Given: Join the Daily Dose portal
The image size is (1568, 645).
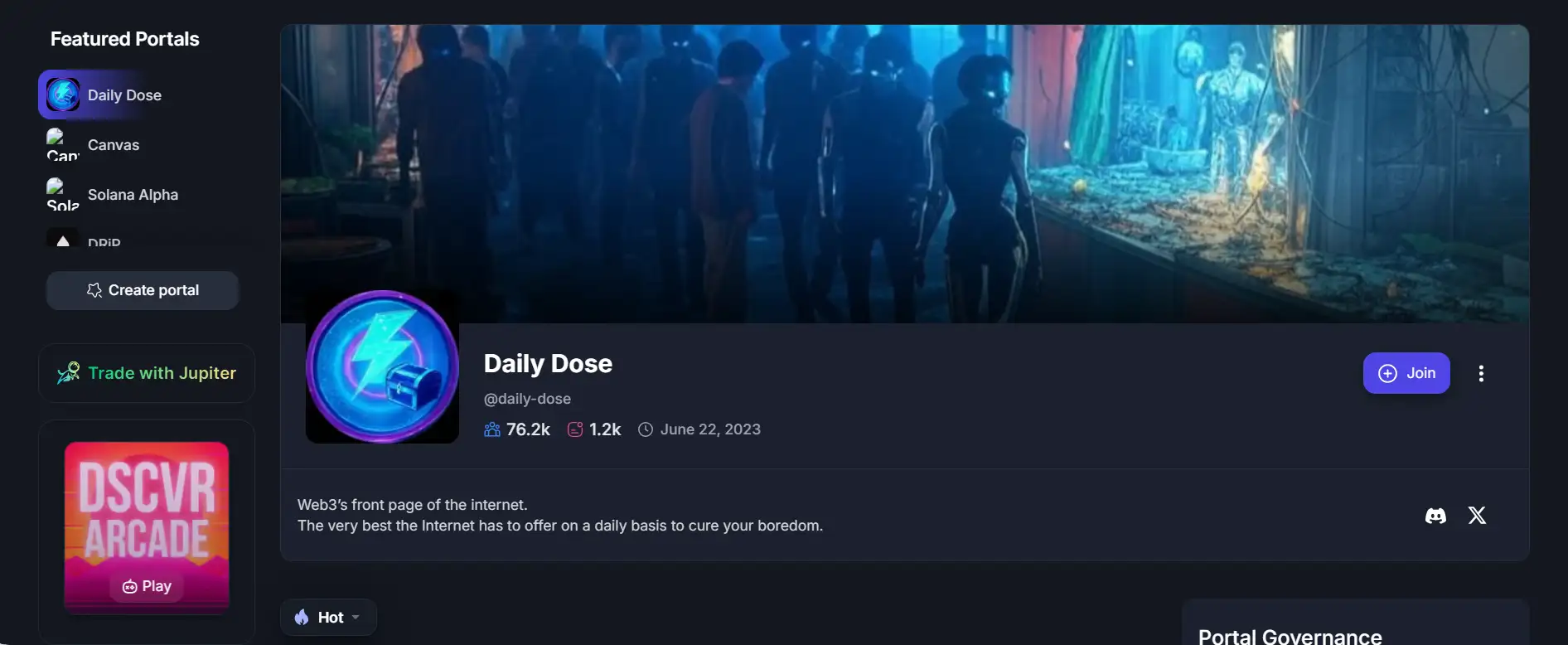Looking at the screenshot, I should point(1406,373).
